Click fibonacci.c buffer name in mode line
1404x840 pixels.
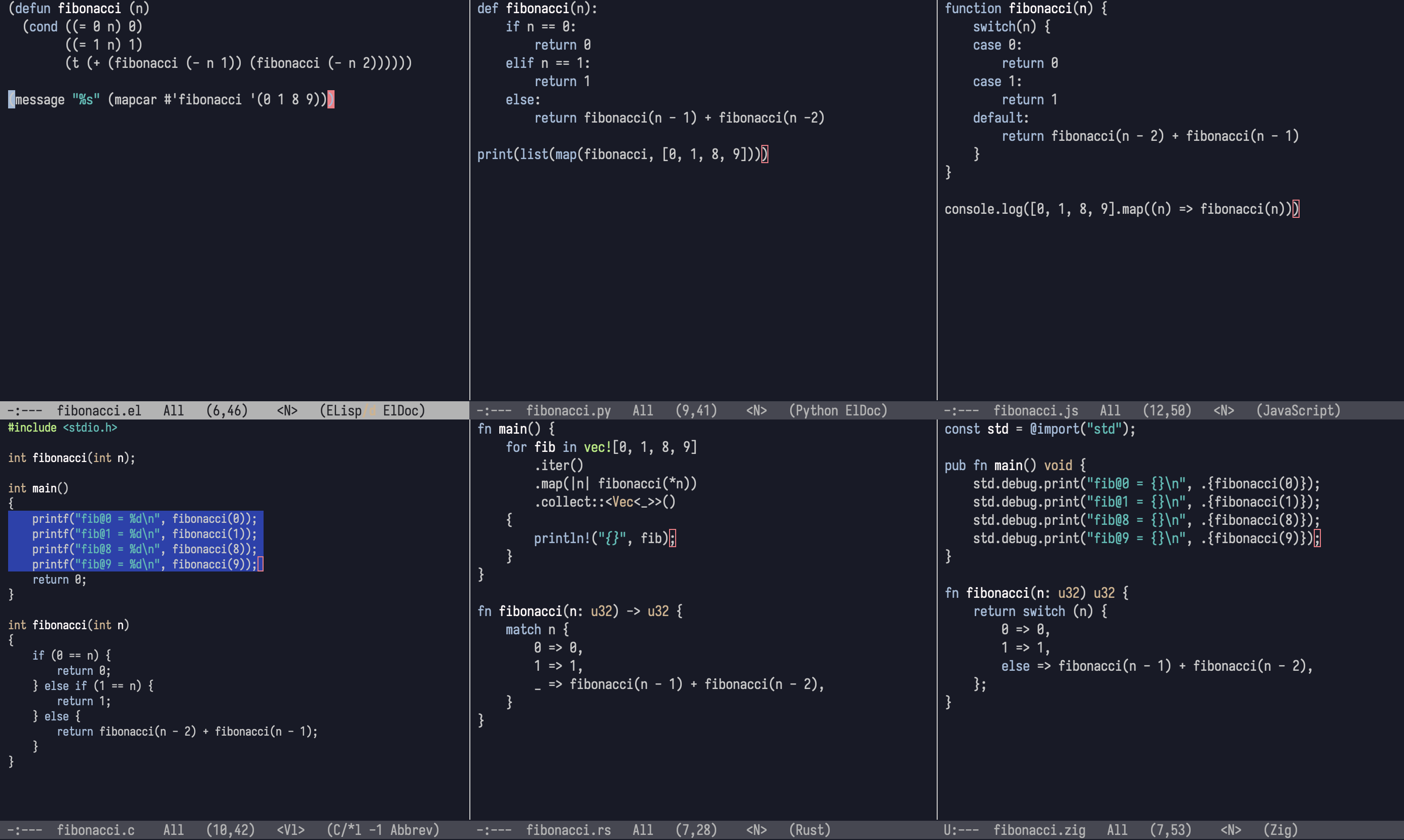tap(96, 830)
